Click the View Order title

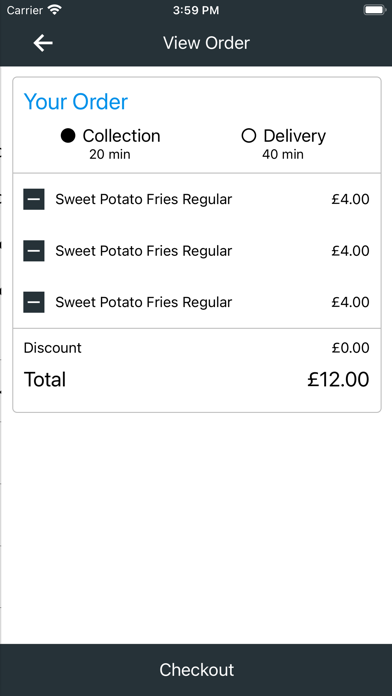[x=206, y=43]
